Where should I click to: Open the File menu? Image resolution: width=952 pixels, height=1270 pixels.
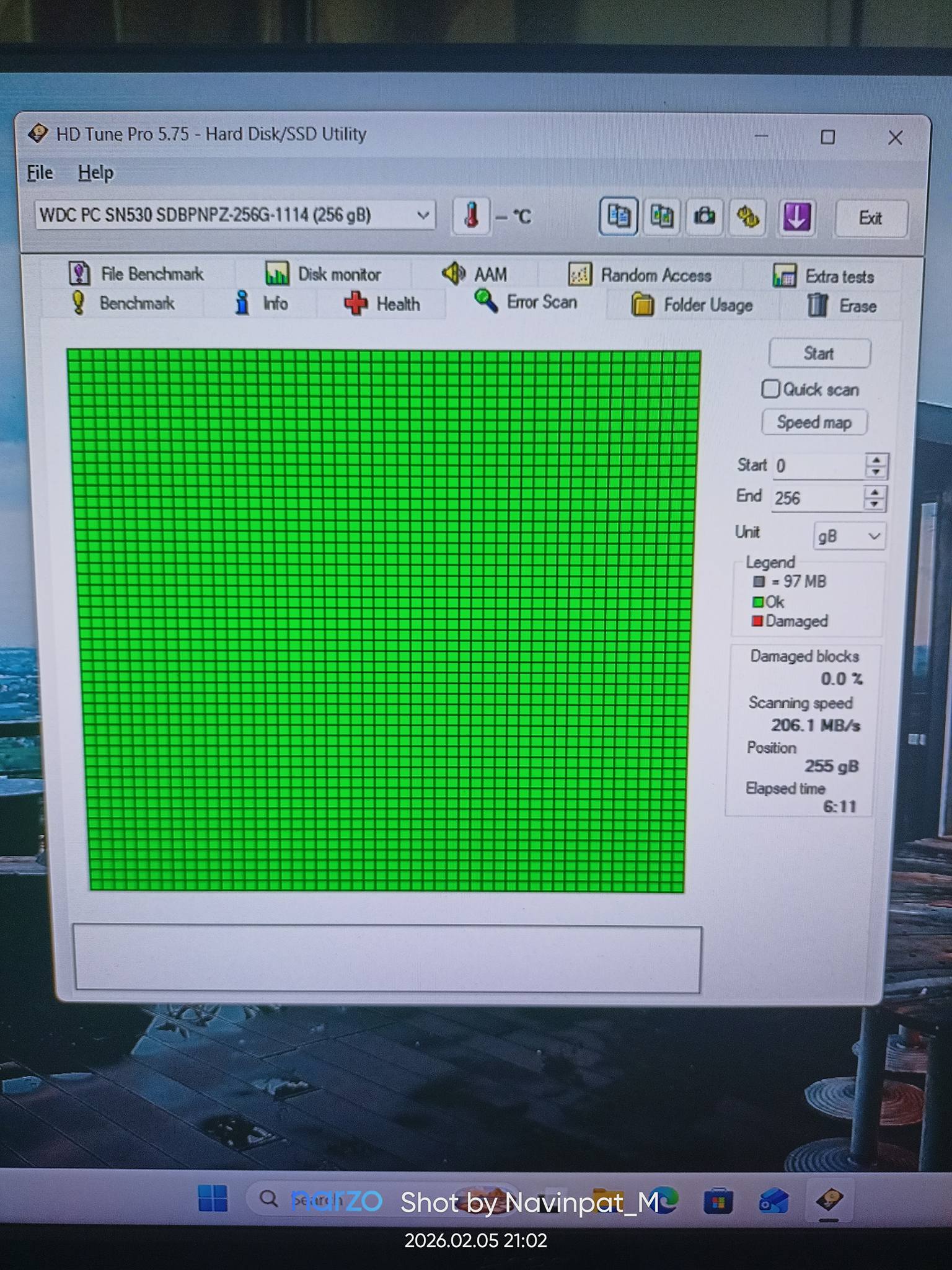(40, 172)
